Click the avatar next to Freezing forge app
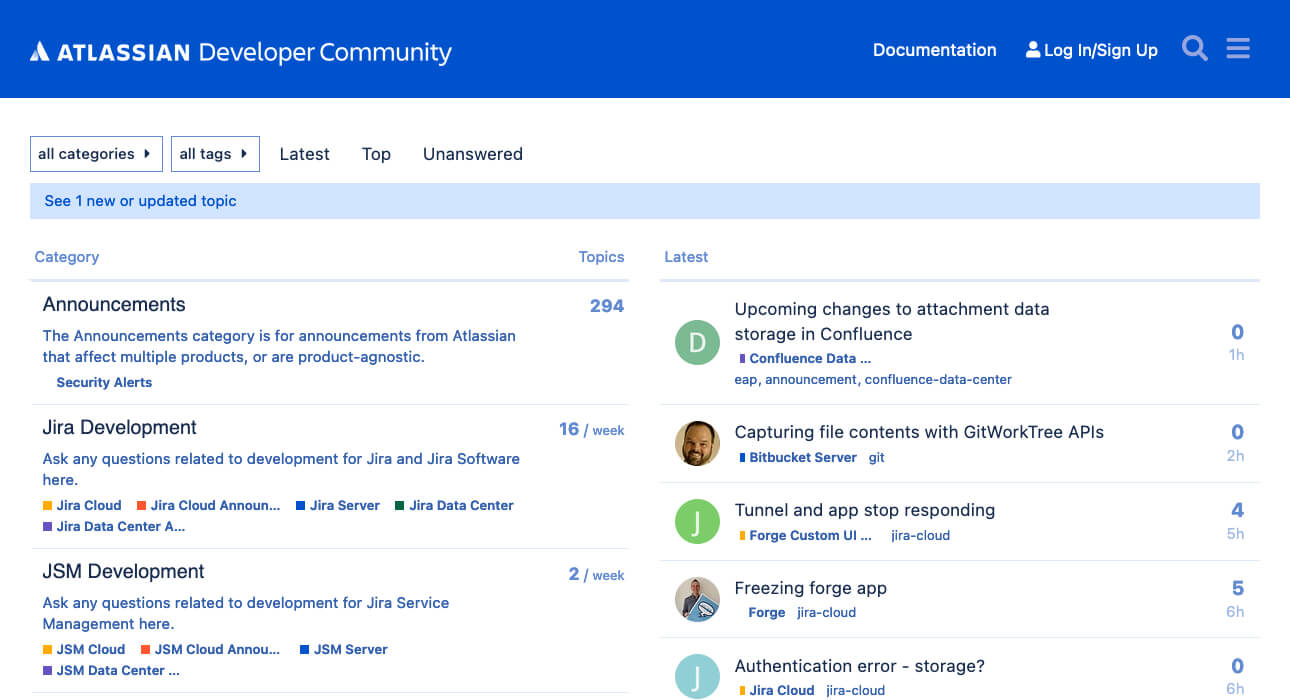 click(697, 599)
